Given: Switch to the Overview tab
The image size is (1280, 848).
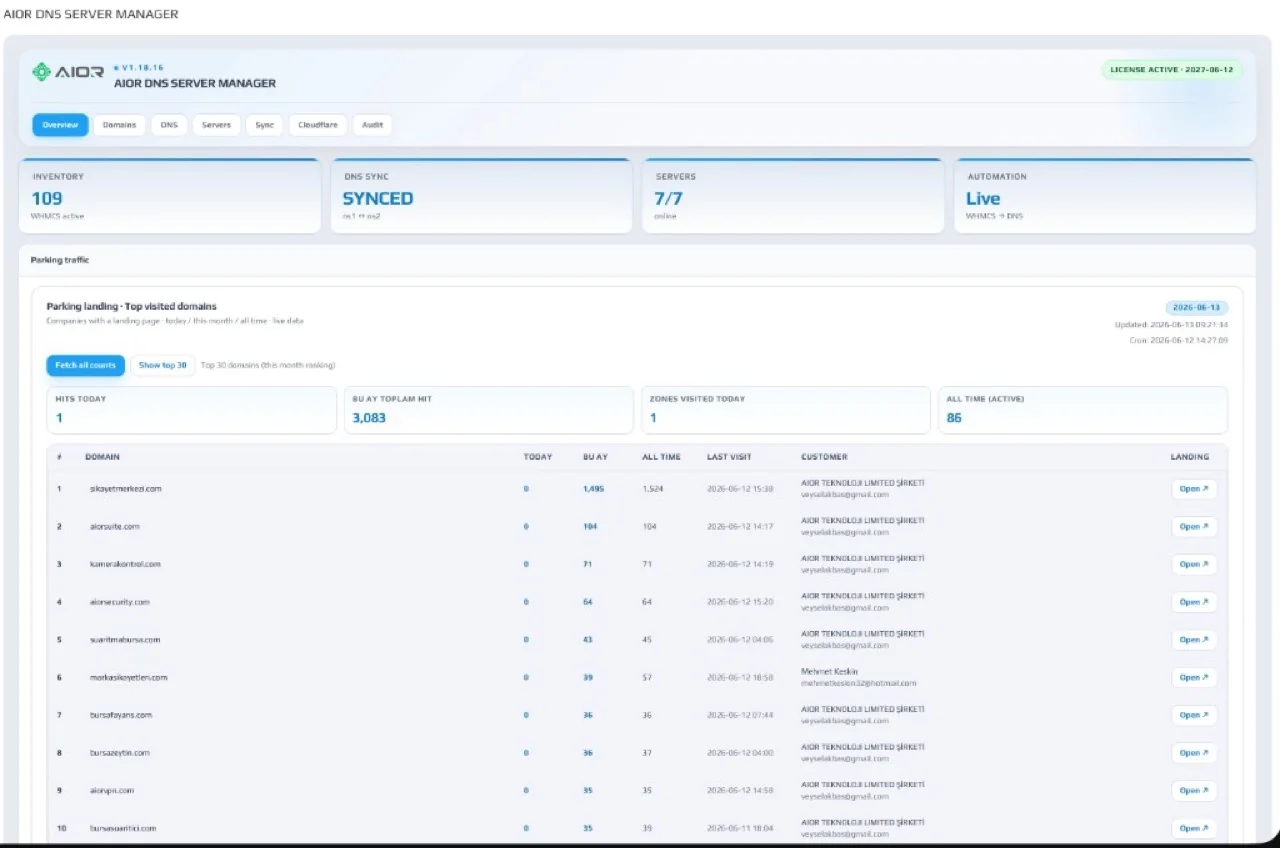Looking at the screenshot, I should (x=60, y=125).
